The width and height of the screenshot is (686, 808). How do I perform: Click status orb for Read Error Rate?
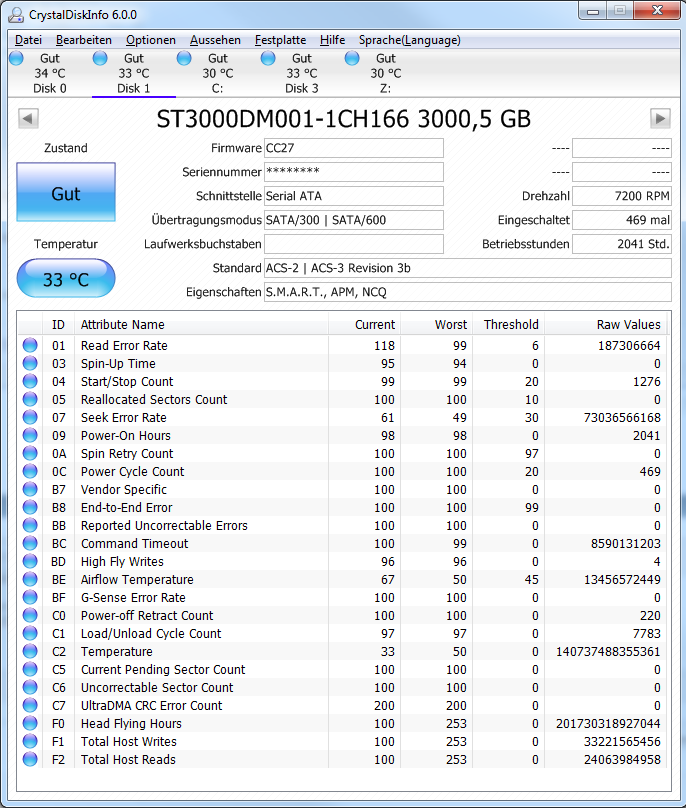pos(30,345)
